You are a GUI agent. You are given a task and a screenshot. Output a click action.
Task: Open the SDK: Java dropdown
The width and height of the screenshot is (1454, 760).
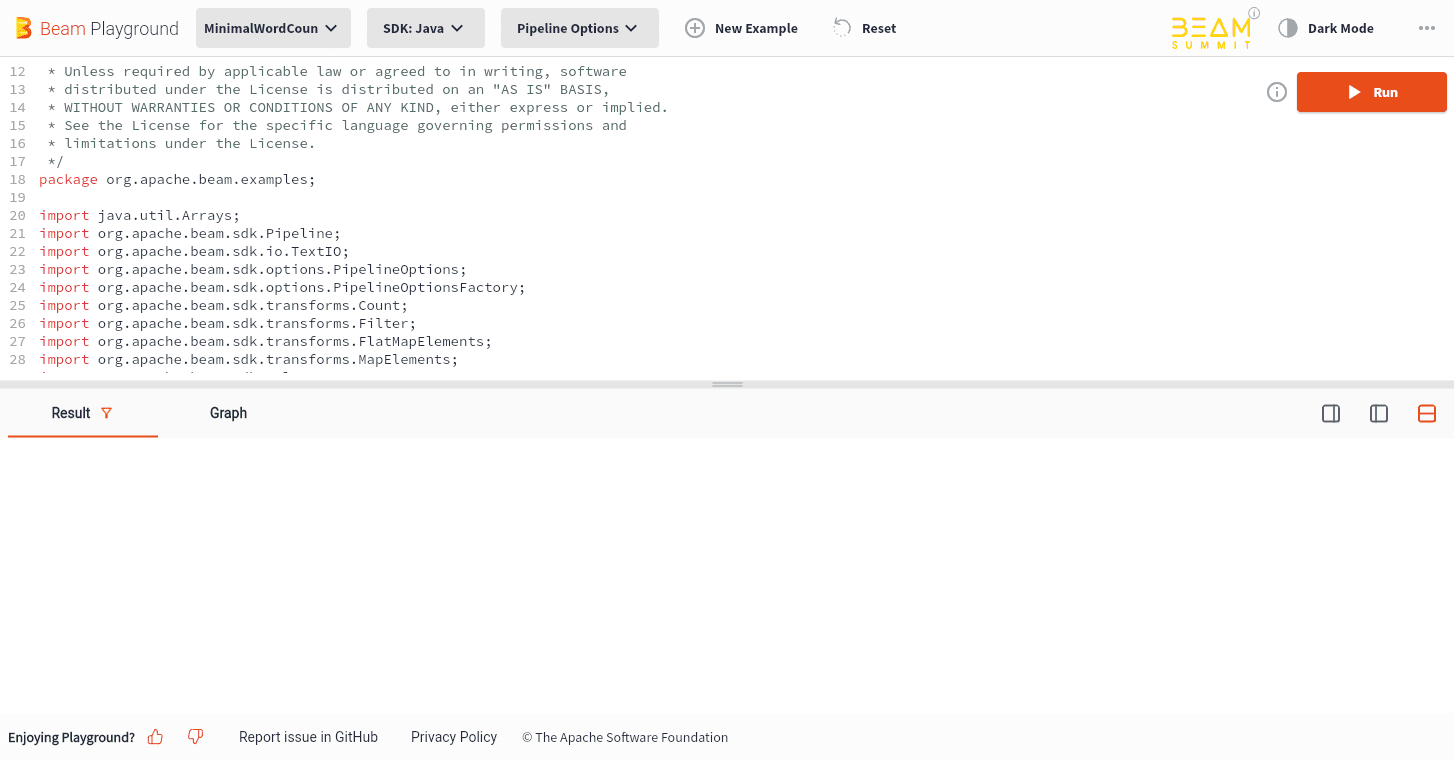click(x=425, y=28)
